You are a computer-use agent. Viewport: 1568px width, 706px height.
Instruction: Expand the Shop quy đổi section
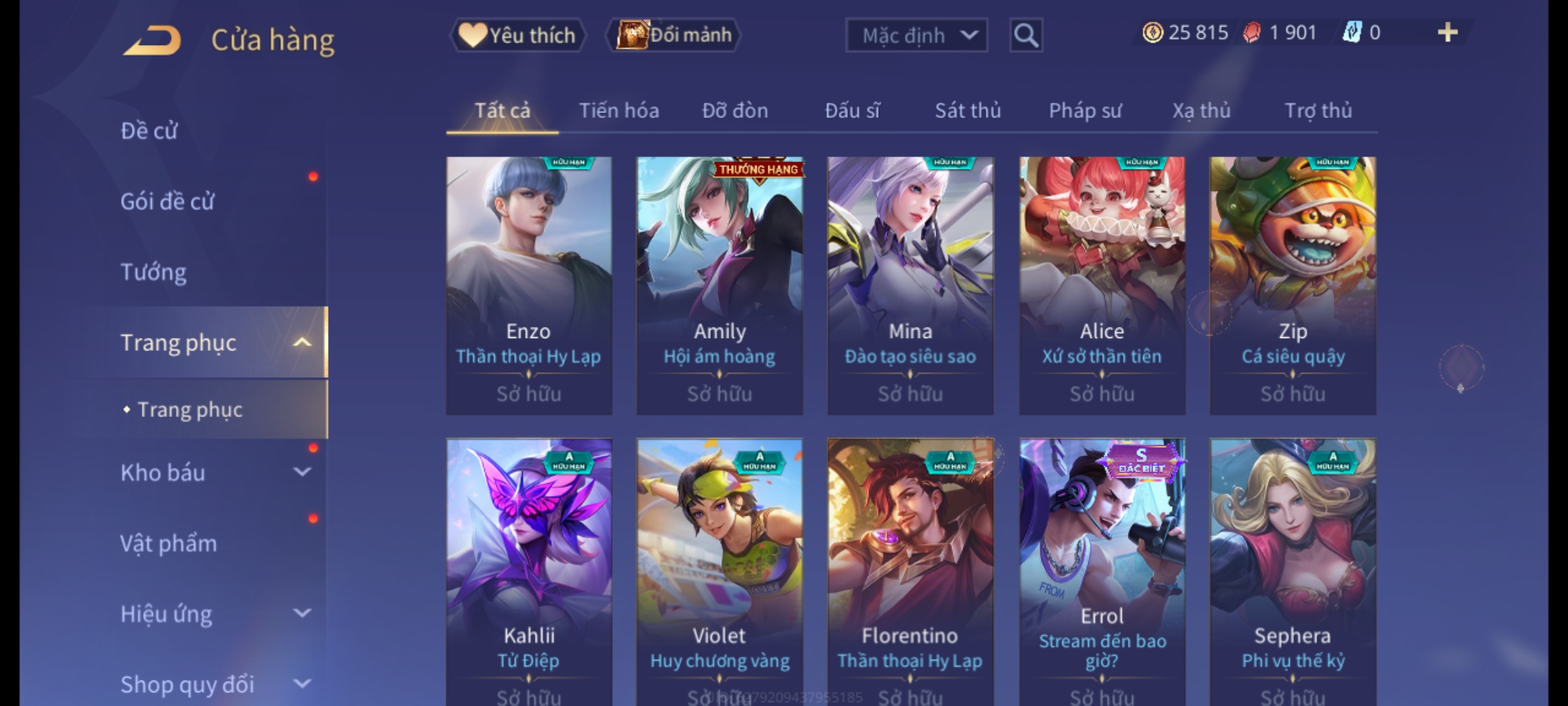coord(302,684)
